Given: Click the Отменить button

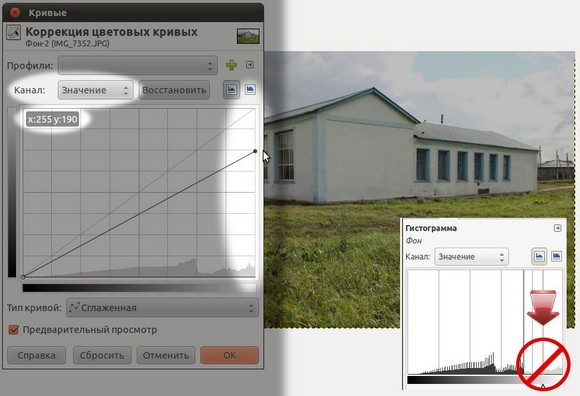Looking at the screenshot, I should [x=166, y=355].
